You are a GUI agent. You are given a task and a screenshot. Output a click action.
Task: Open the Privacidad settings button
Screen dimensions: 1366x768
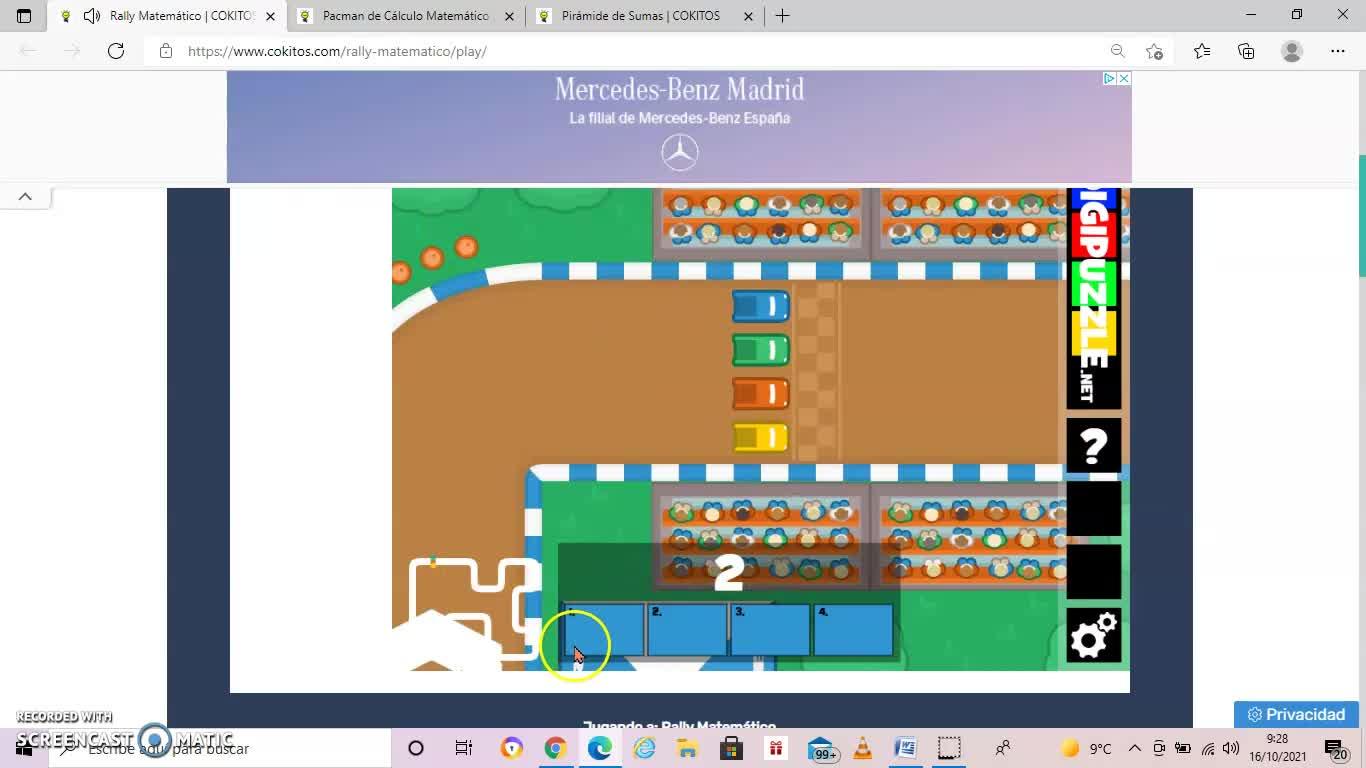[1296, 714]
